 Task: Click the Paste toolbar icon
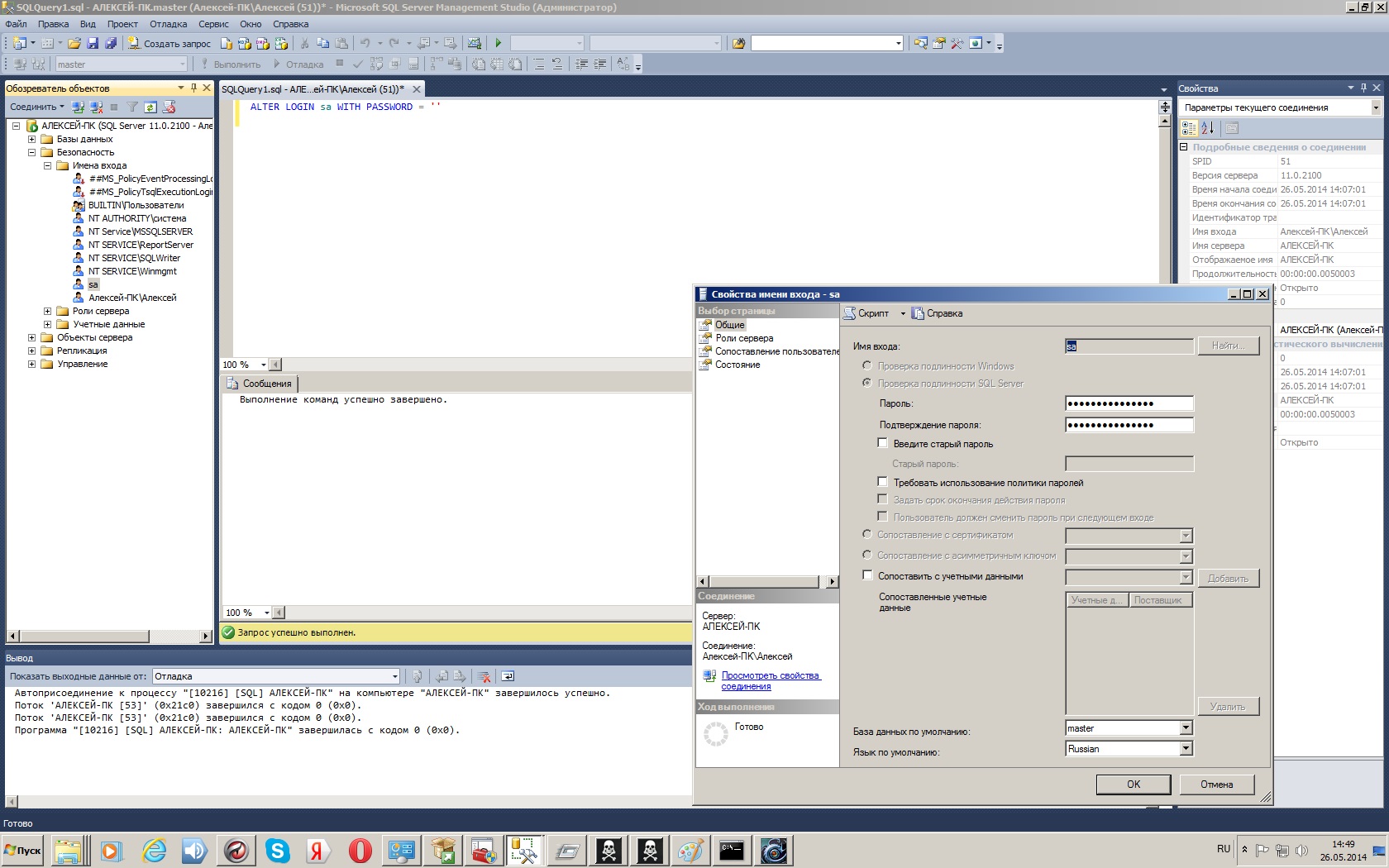click(341, 43)
